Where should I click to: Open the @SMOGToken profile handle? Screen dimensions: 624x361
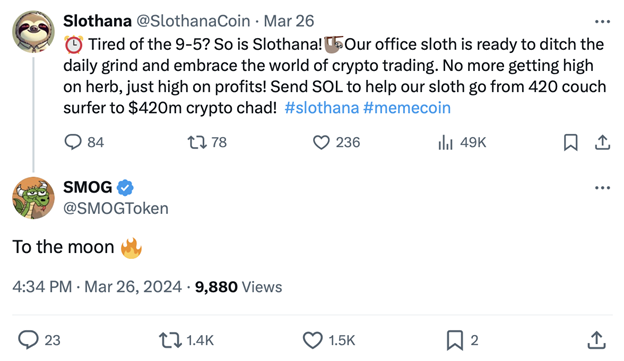116,208
